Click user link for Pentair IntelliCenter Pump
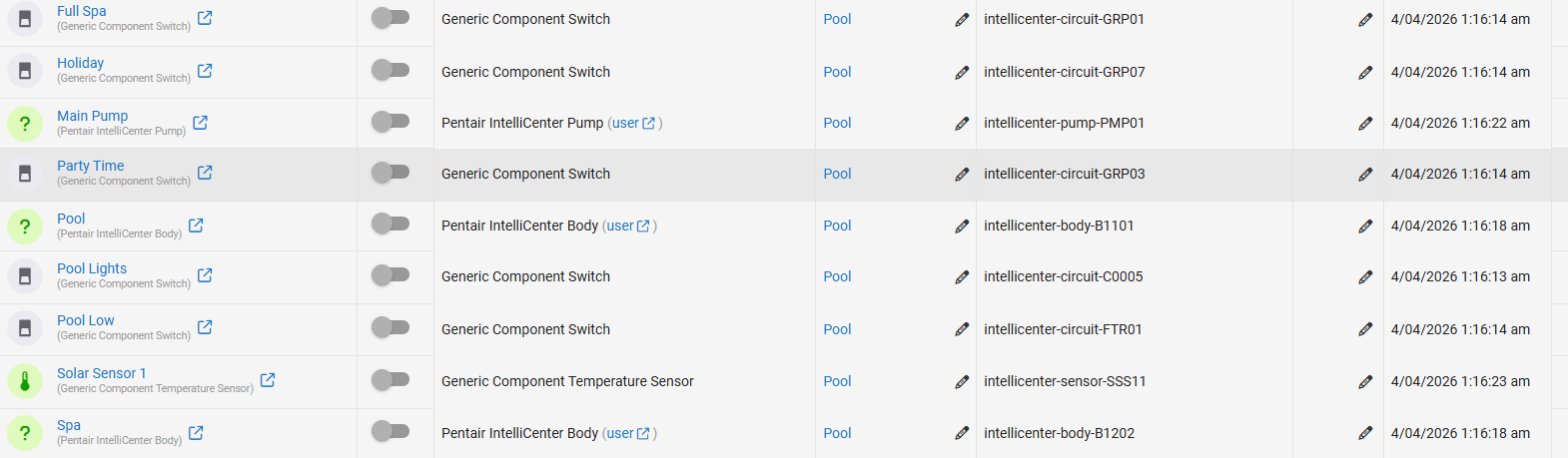 tap(626, 123)
